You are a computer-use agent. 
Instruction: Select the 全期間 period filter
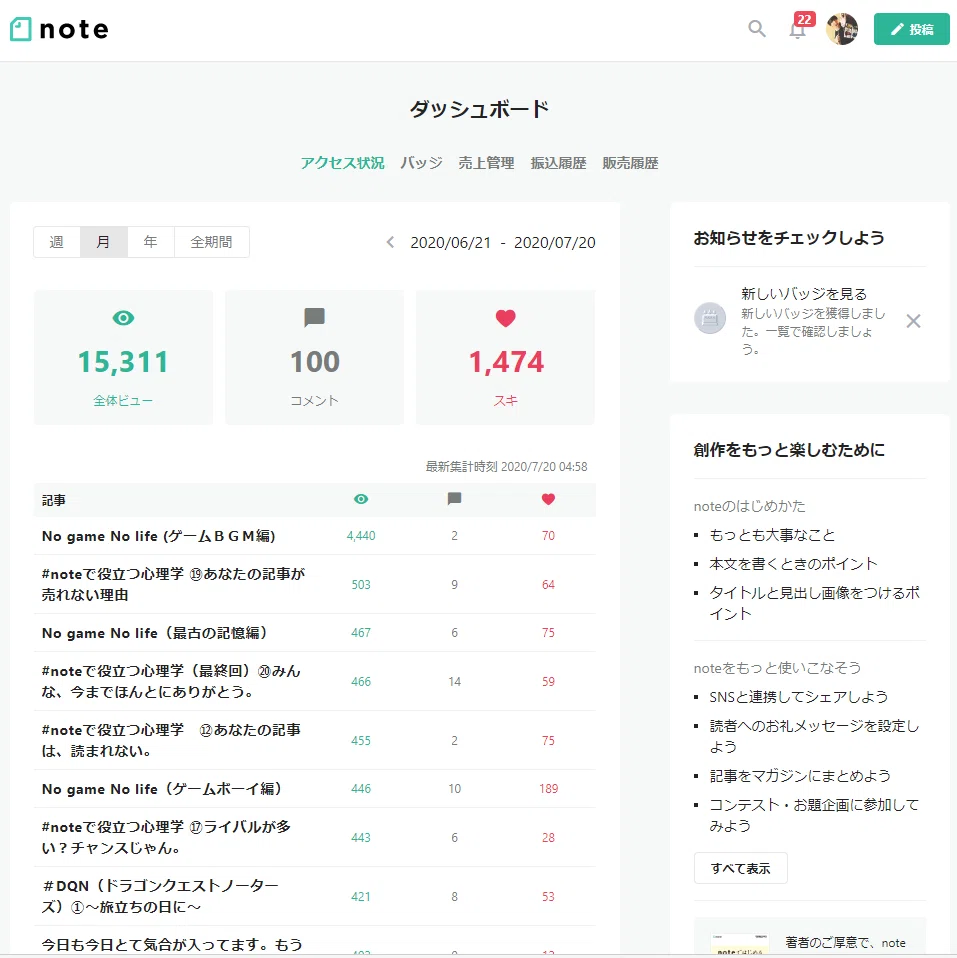click(x=211, y=242)
